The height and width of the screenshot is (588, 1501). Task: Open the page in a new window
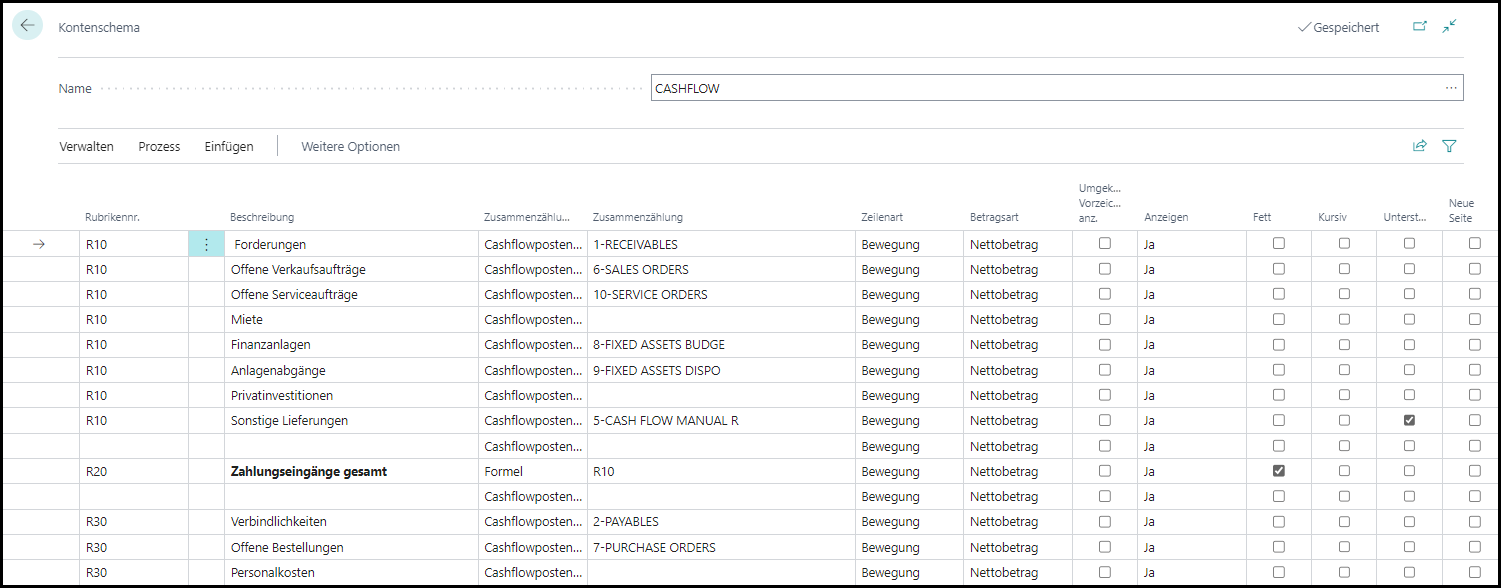1420,26
